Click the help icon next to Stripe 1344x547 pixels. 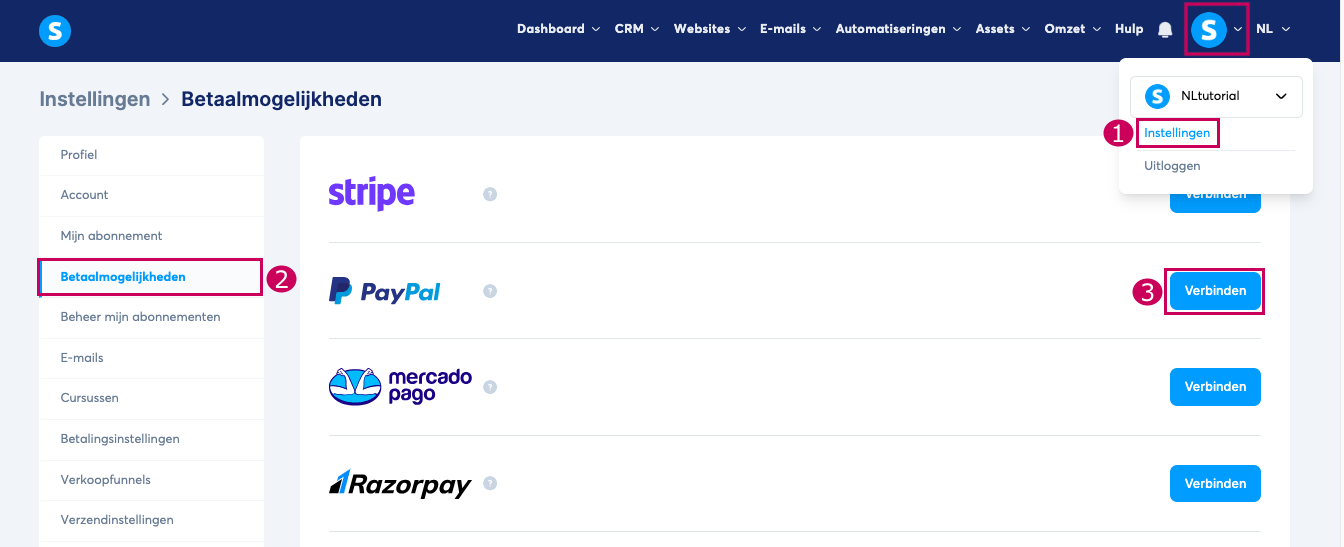pos(490,194)
